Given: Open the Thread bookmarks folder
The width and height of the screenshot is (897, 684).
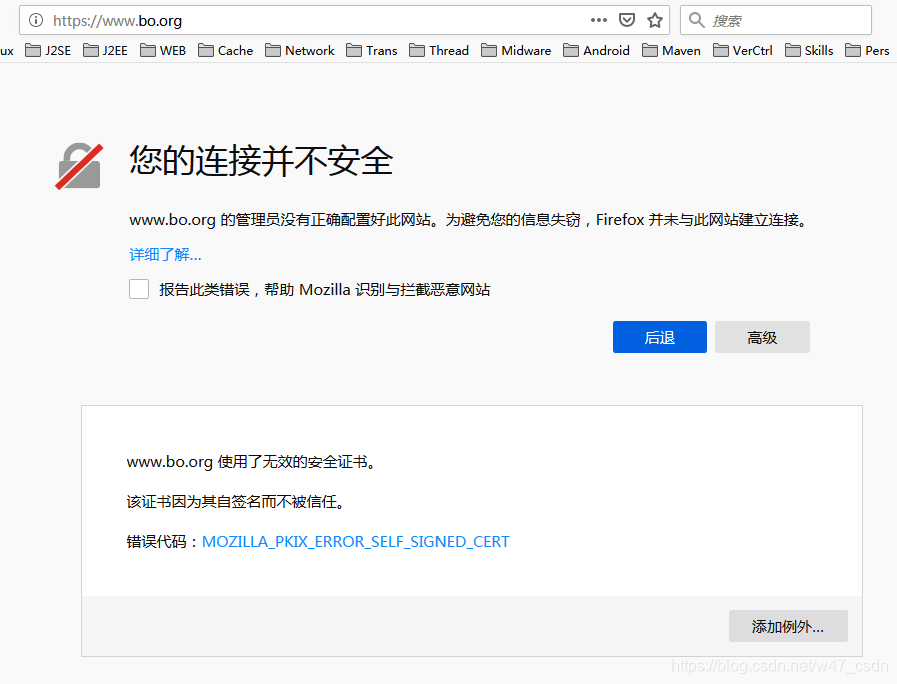Looking at the screenshot, I should click(x=439, y=50).
